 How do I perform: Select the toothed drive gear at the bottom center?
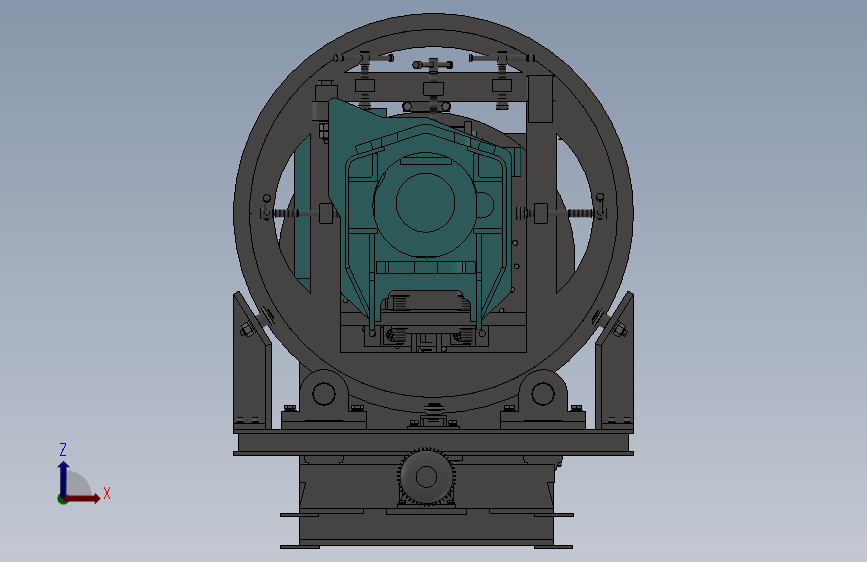[426, 476]
